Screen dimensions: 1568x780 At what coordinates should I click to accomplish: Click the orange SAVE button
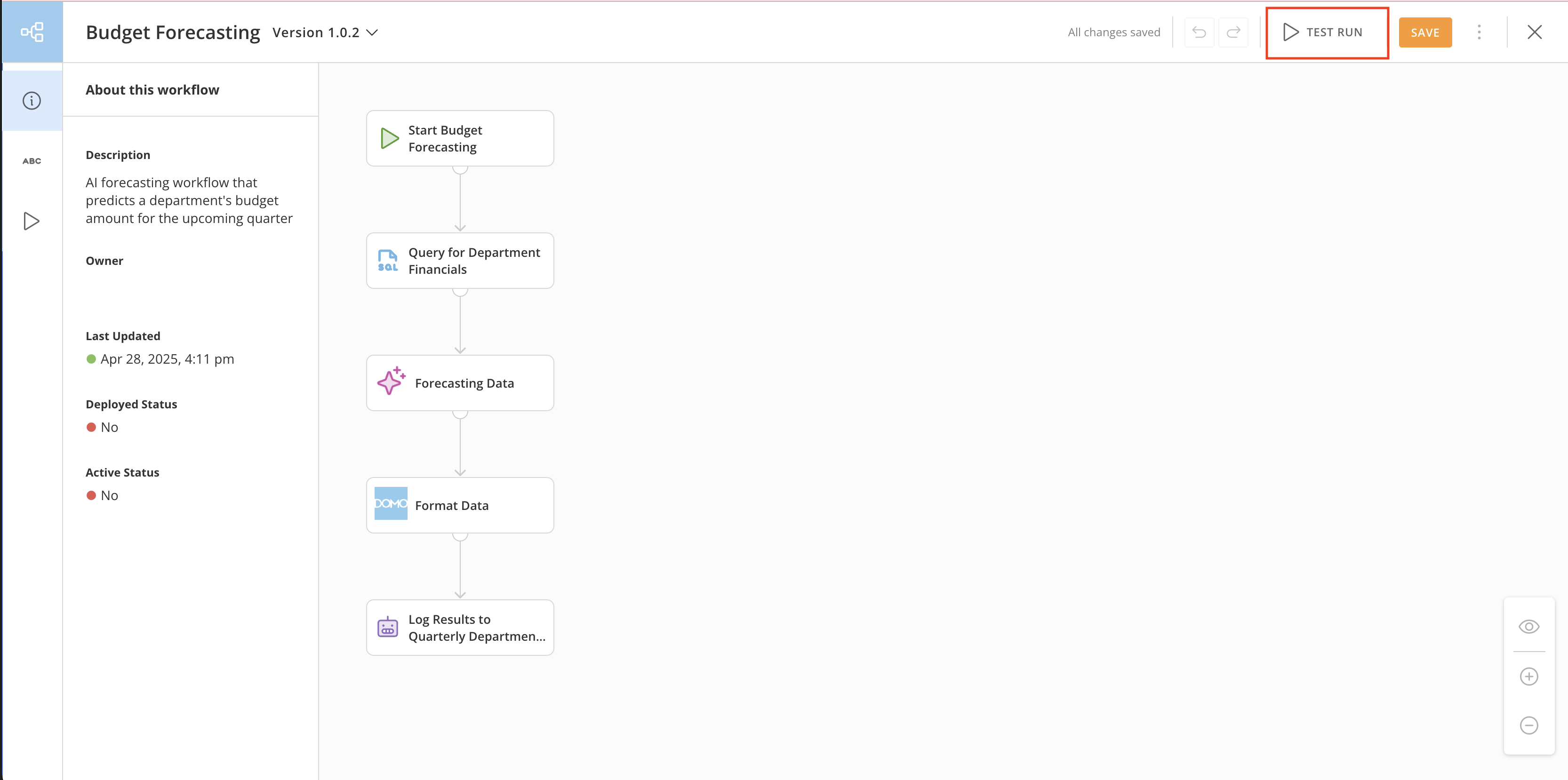pyautogui.click(x=1424, y=32)
